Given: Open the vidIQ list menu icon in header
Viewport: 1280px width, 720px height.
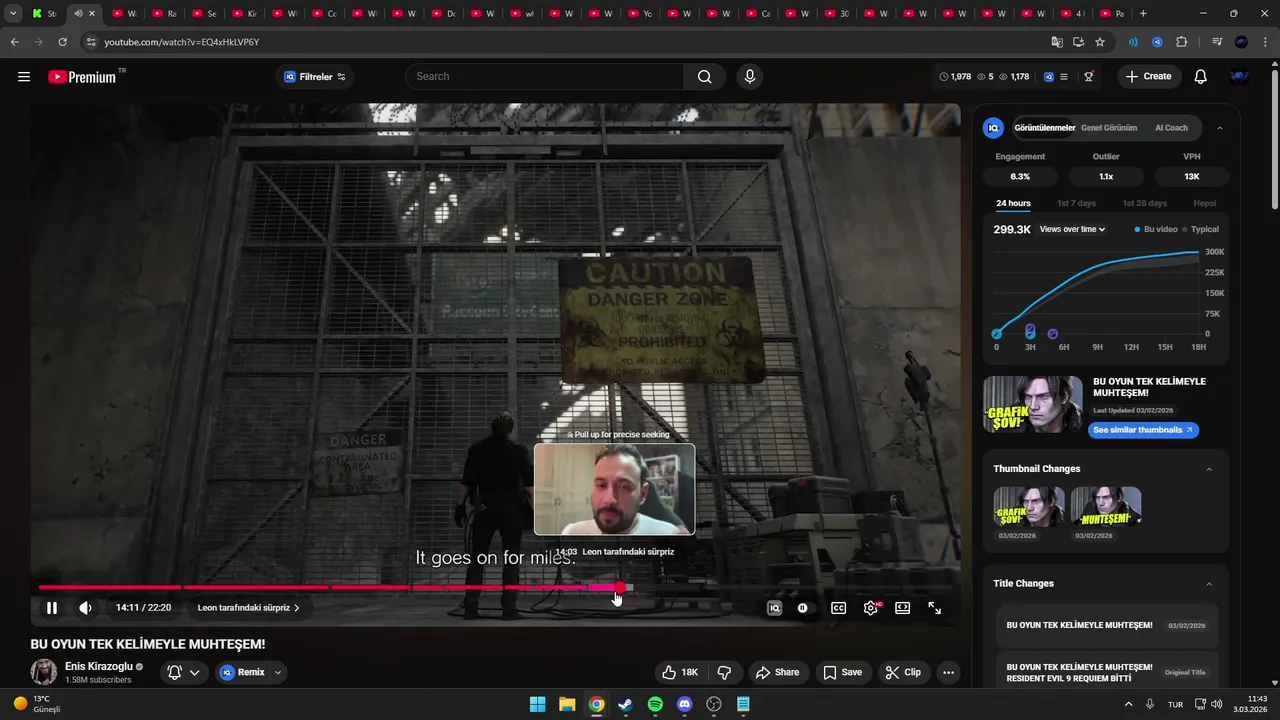Looking at the screenshot, I should [x=1064, y=77].
